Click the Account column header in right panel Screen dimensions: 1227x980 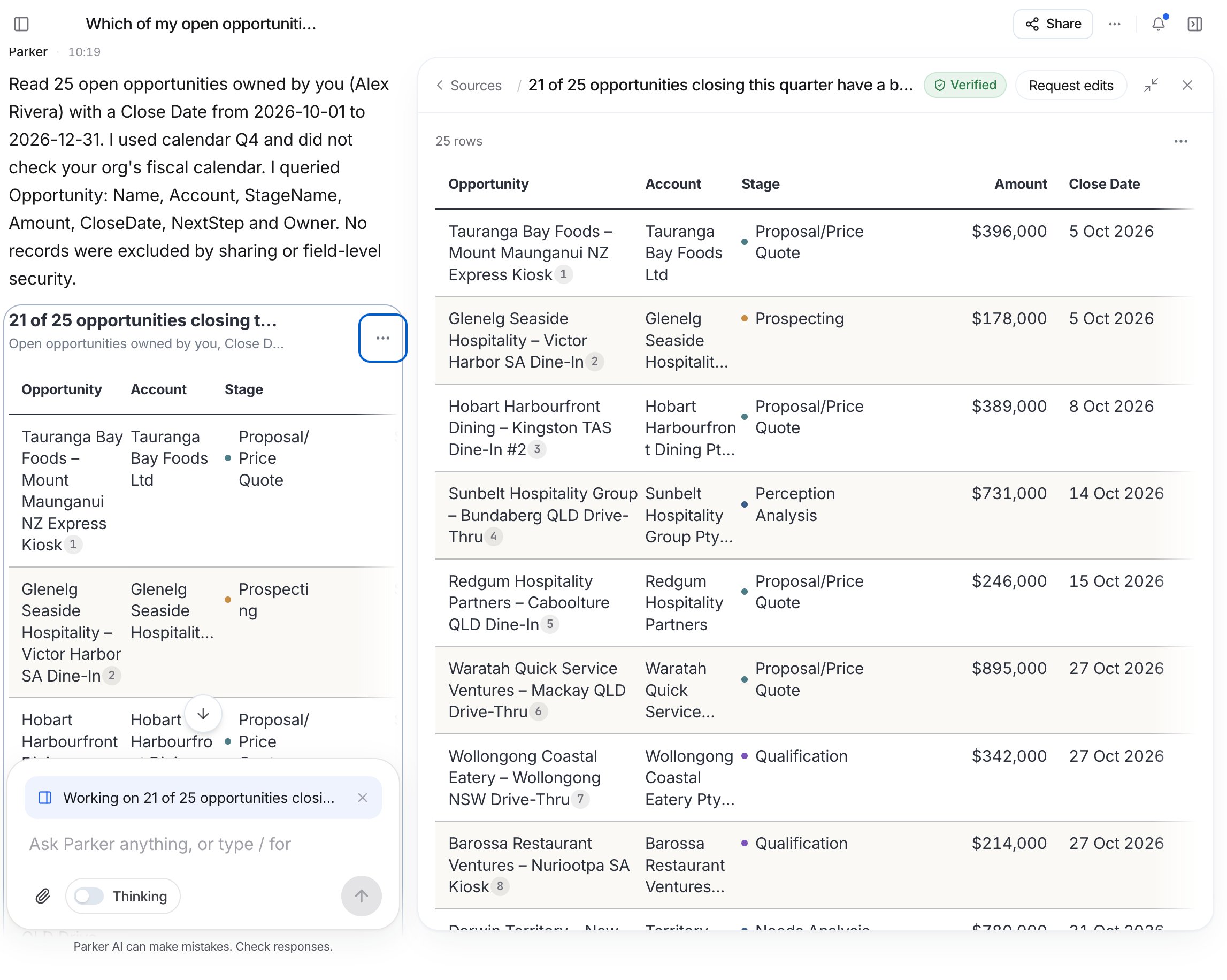coord(673,184)
